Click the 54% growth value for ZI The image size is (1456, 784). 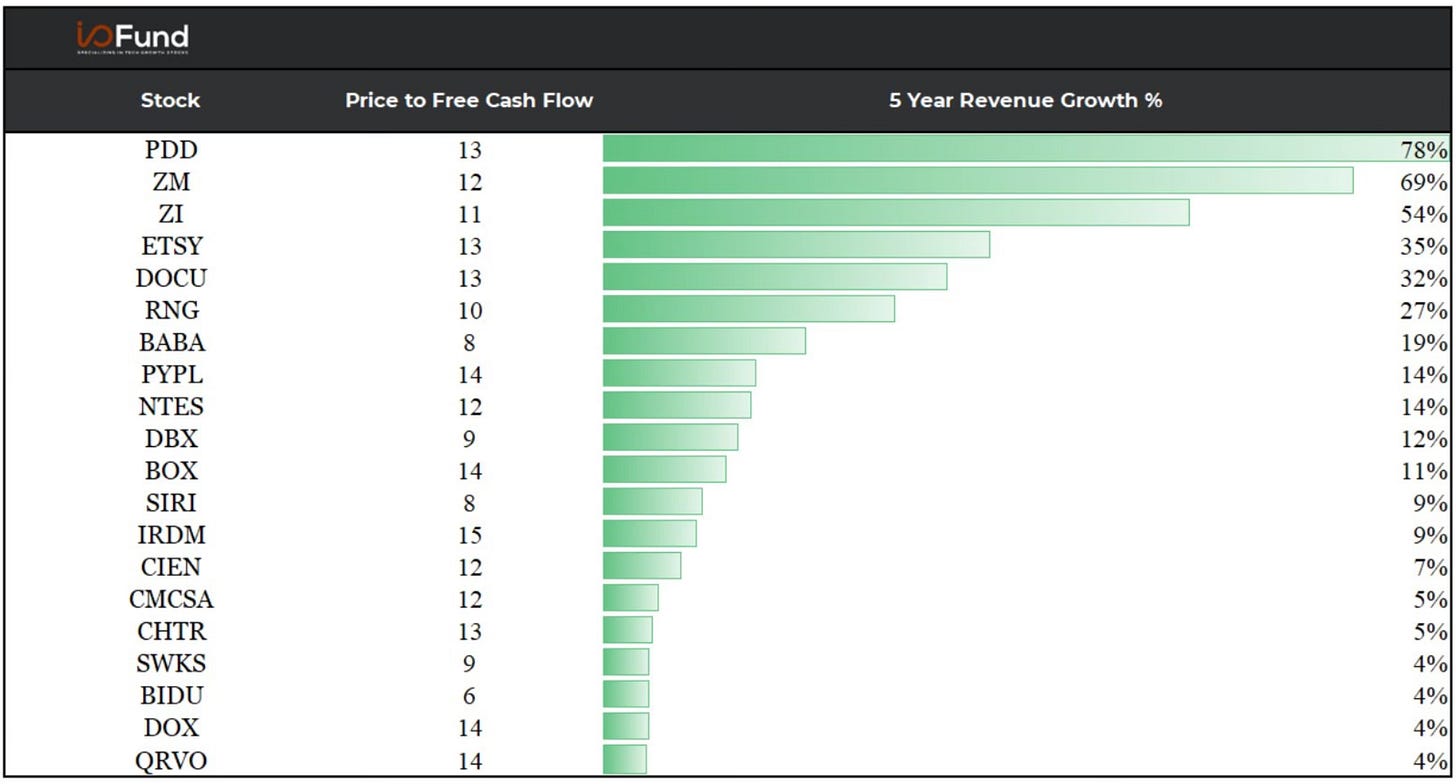click(x=1424, y=215)
